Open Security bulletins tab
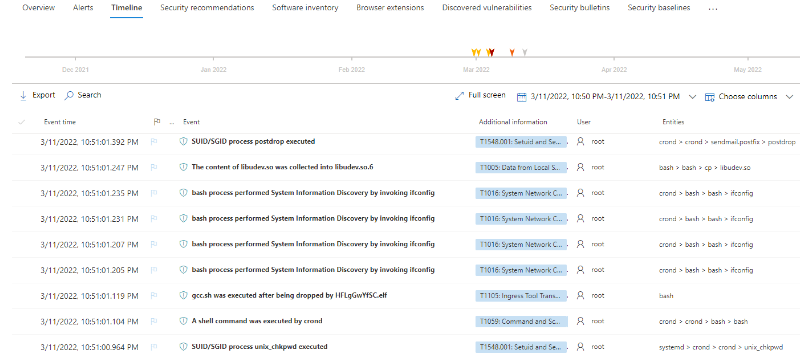 coord(580,8)
